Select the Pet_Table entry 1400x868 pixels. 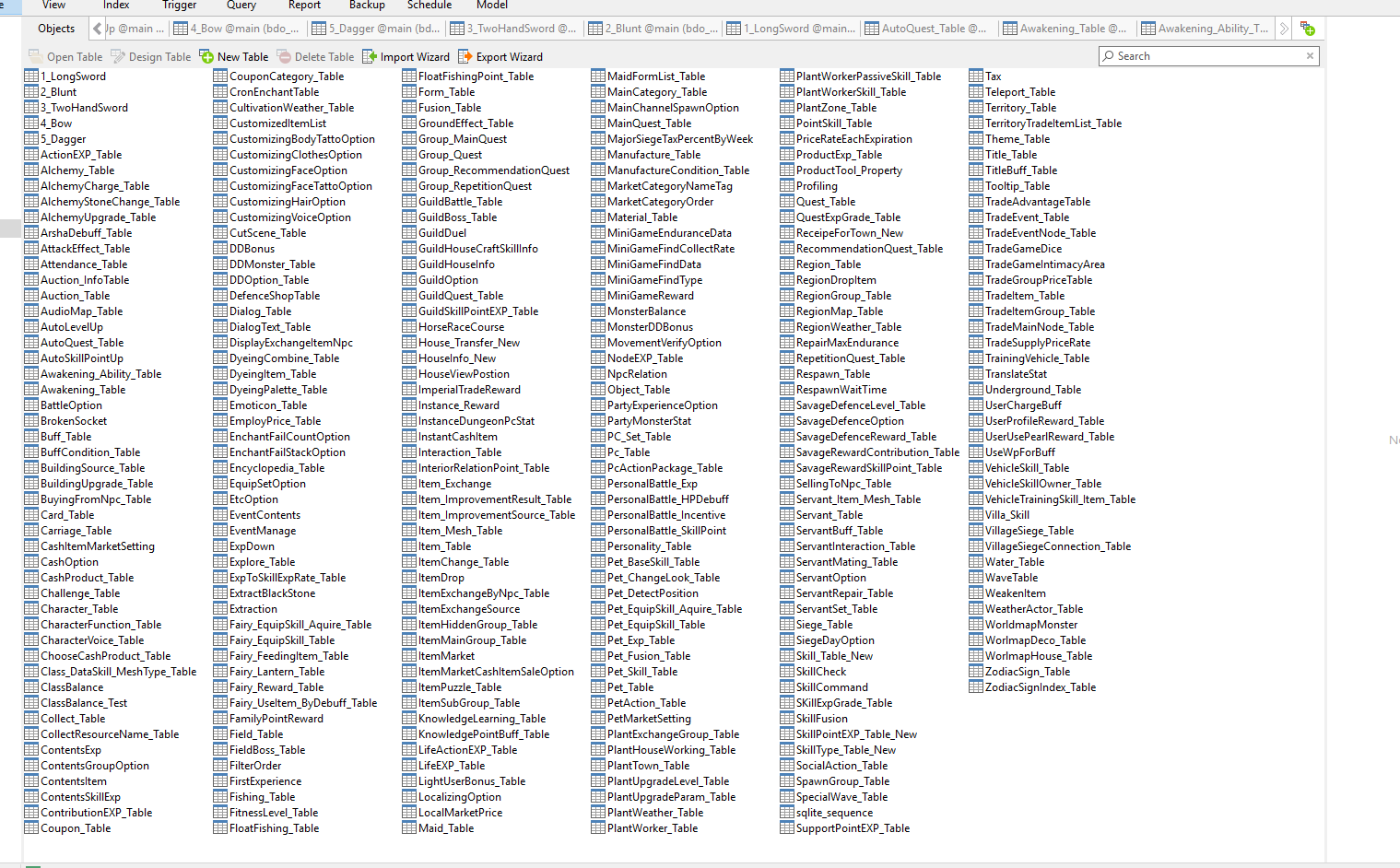pos(630,687)
